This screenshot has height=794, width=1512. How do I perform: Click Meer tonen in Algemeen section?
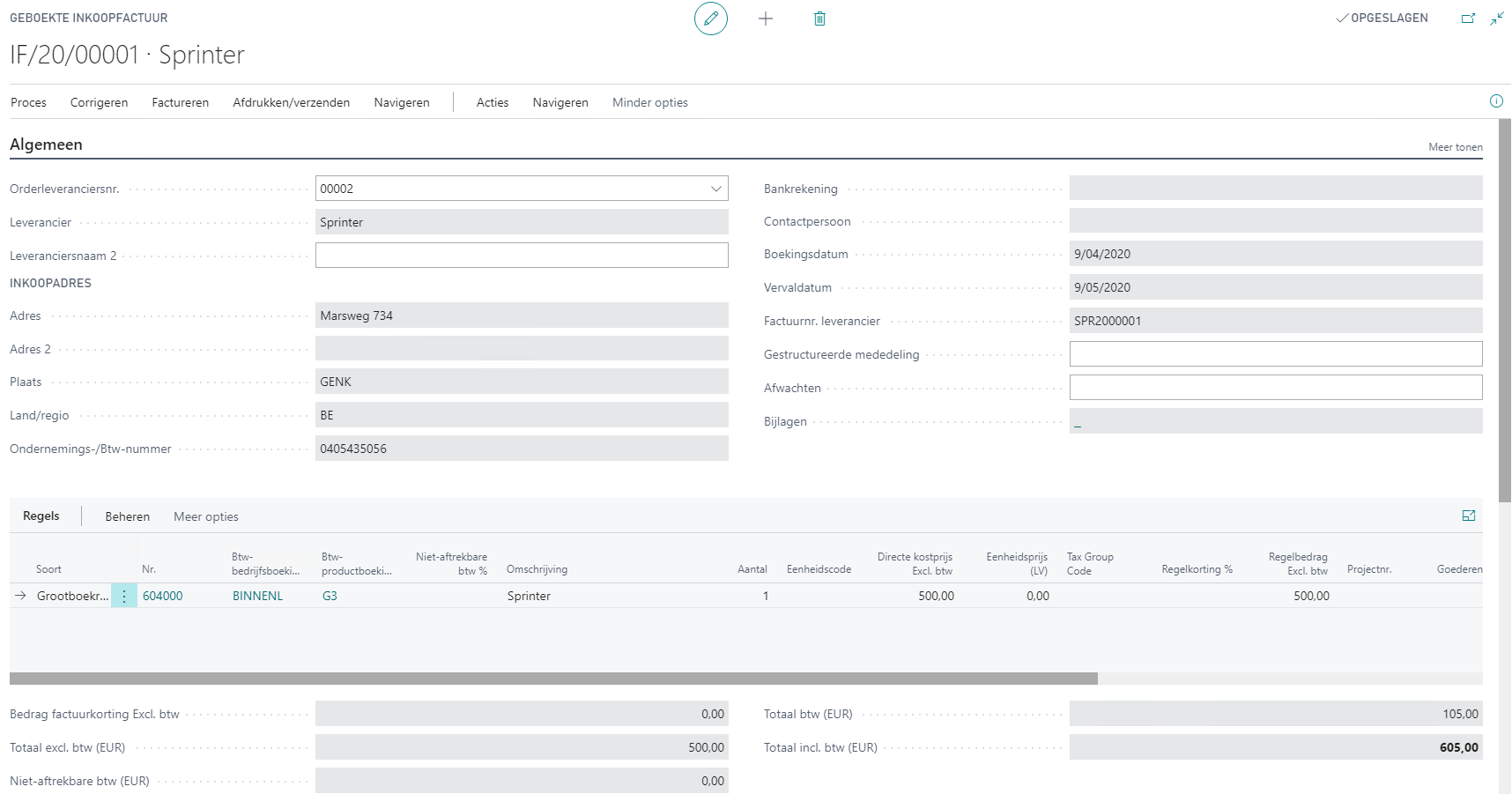[1455, 147]
